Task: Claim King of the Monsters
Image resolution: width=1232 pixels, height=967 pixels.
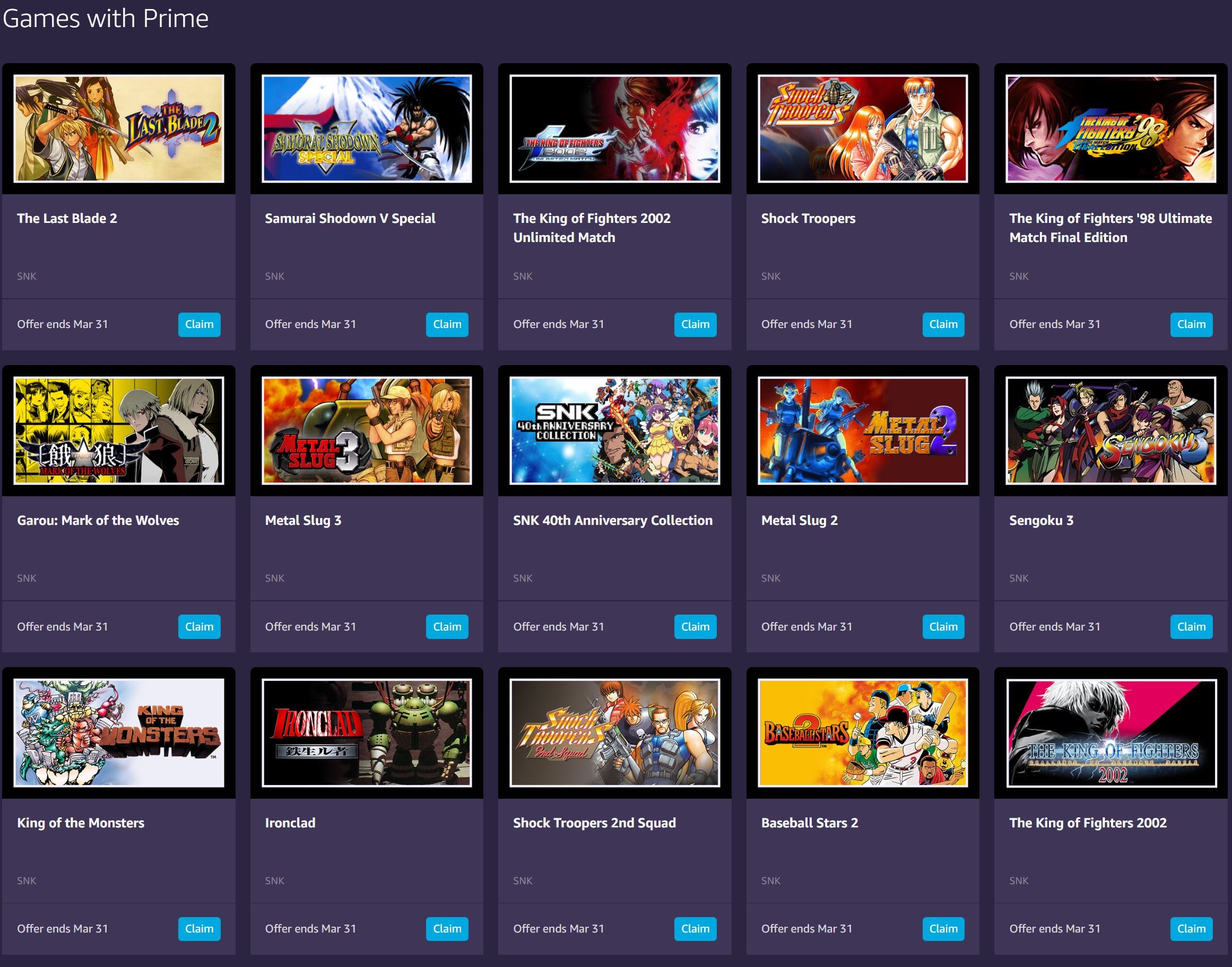Action: click(x=199, y=928)
